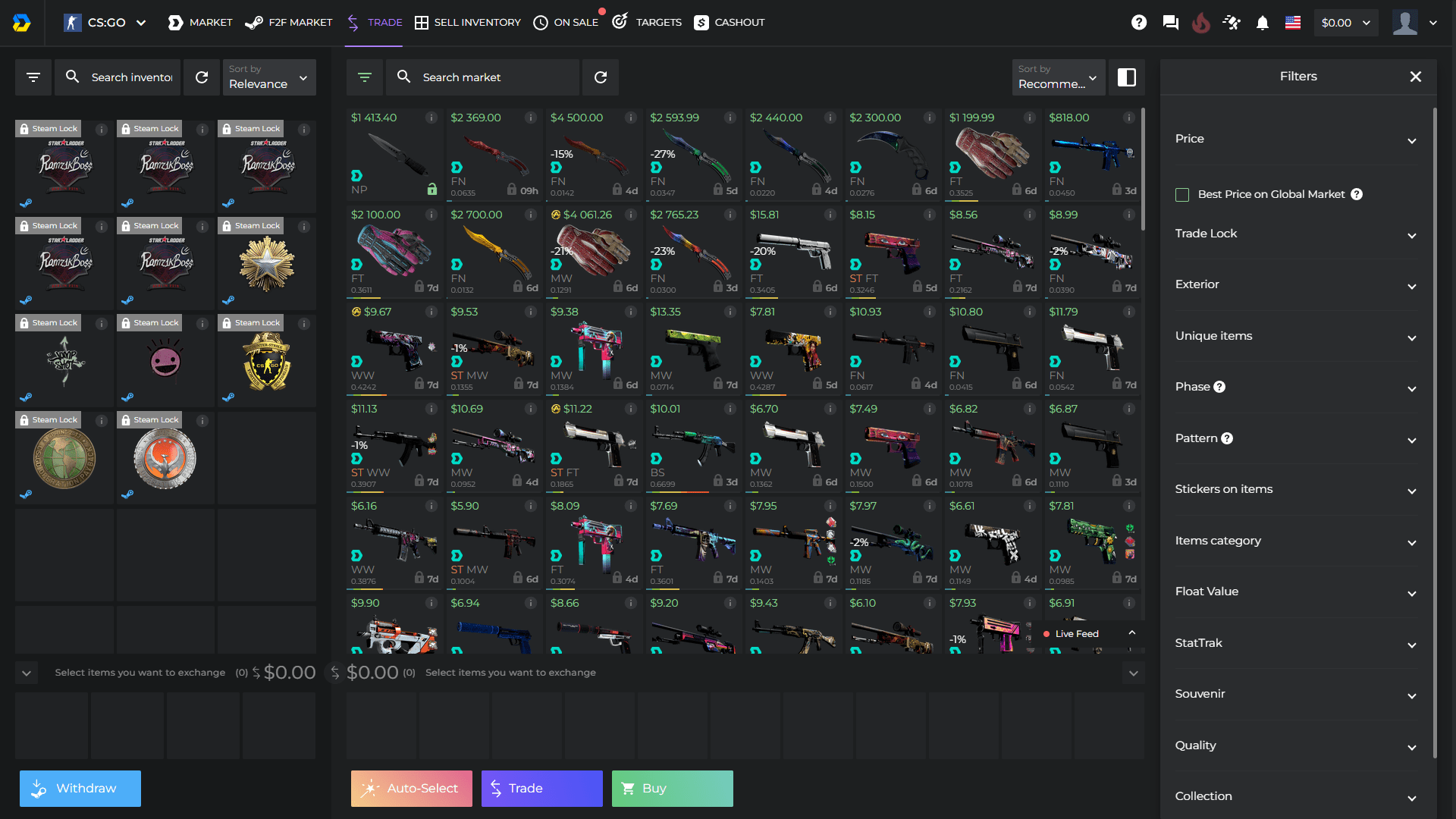The image size is (1456, 819).
Task: Enable Best Price on Global Market
Action: click(x=1182, y=194)
